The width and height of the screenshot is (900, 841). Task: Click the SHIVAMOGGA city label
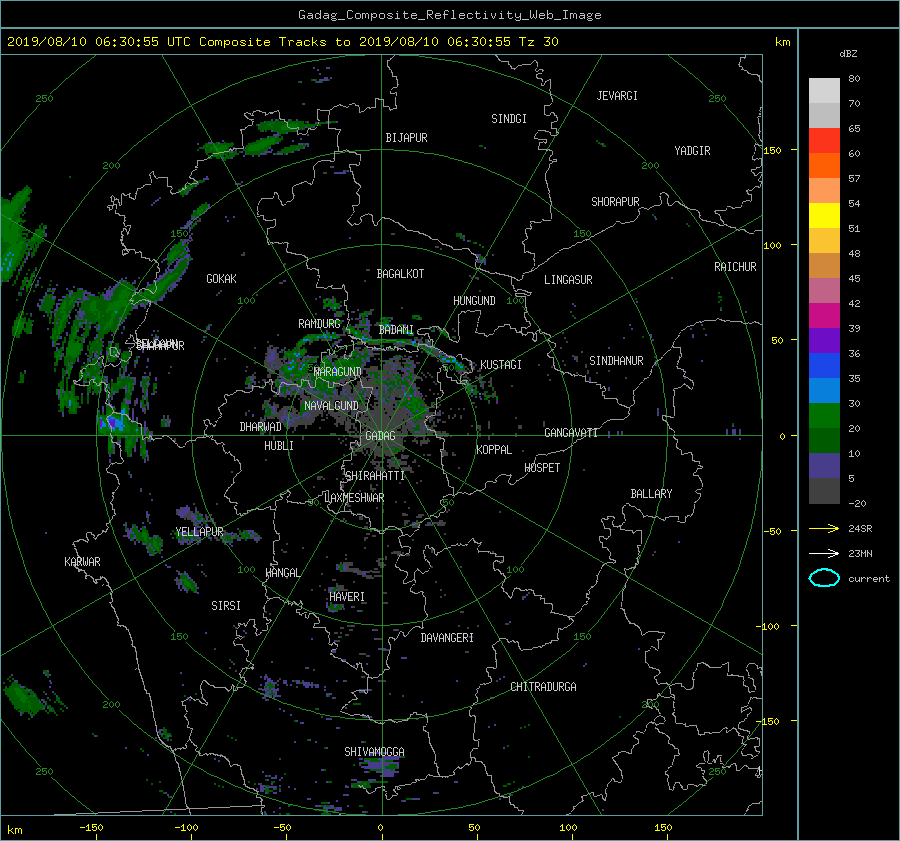click(374, 752)
